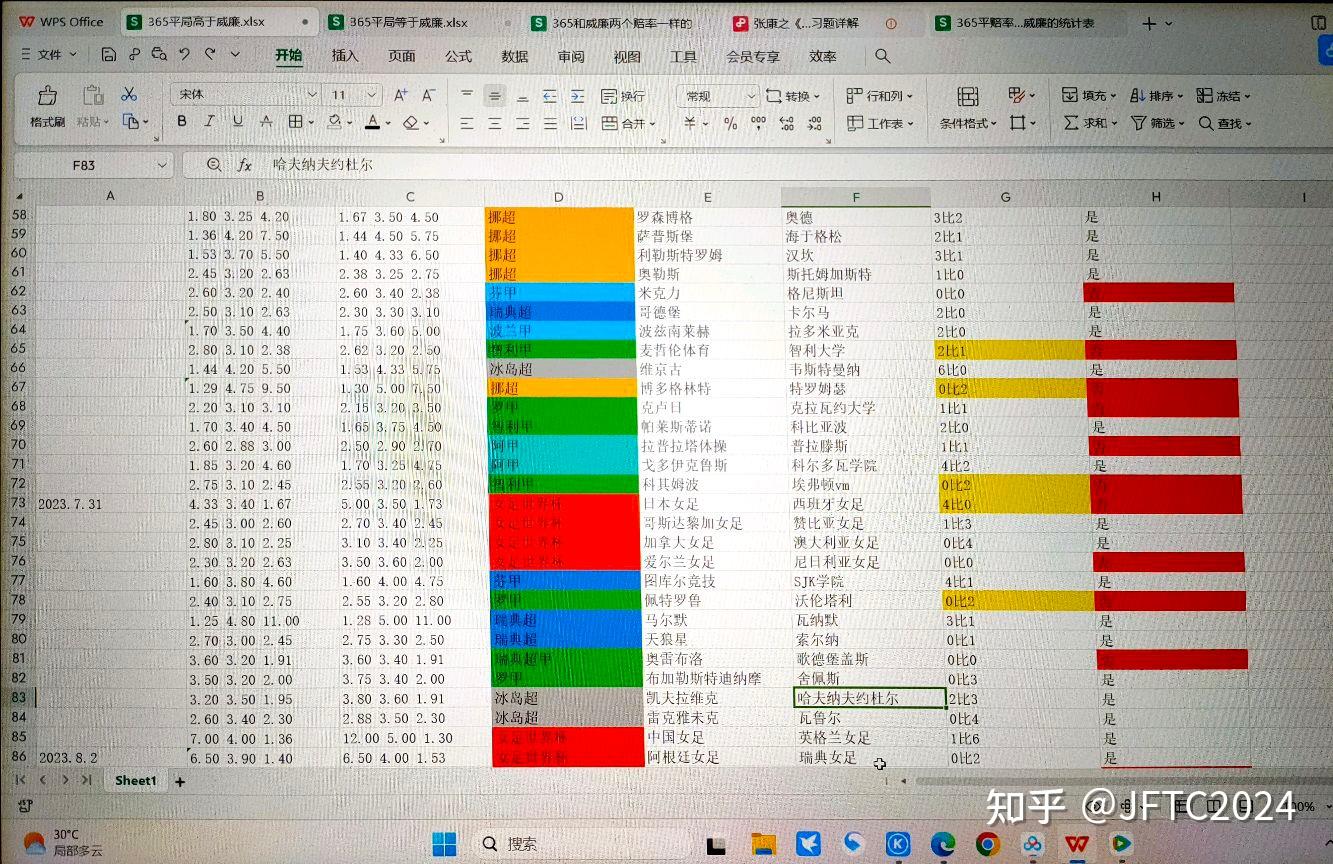Toggle middle vertical alignment
1333x864 pixels.
494,96
